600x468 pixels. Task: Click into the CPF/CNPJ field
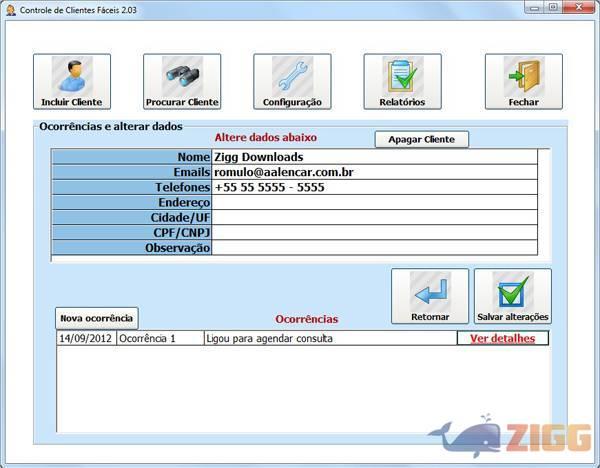373,232
